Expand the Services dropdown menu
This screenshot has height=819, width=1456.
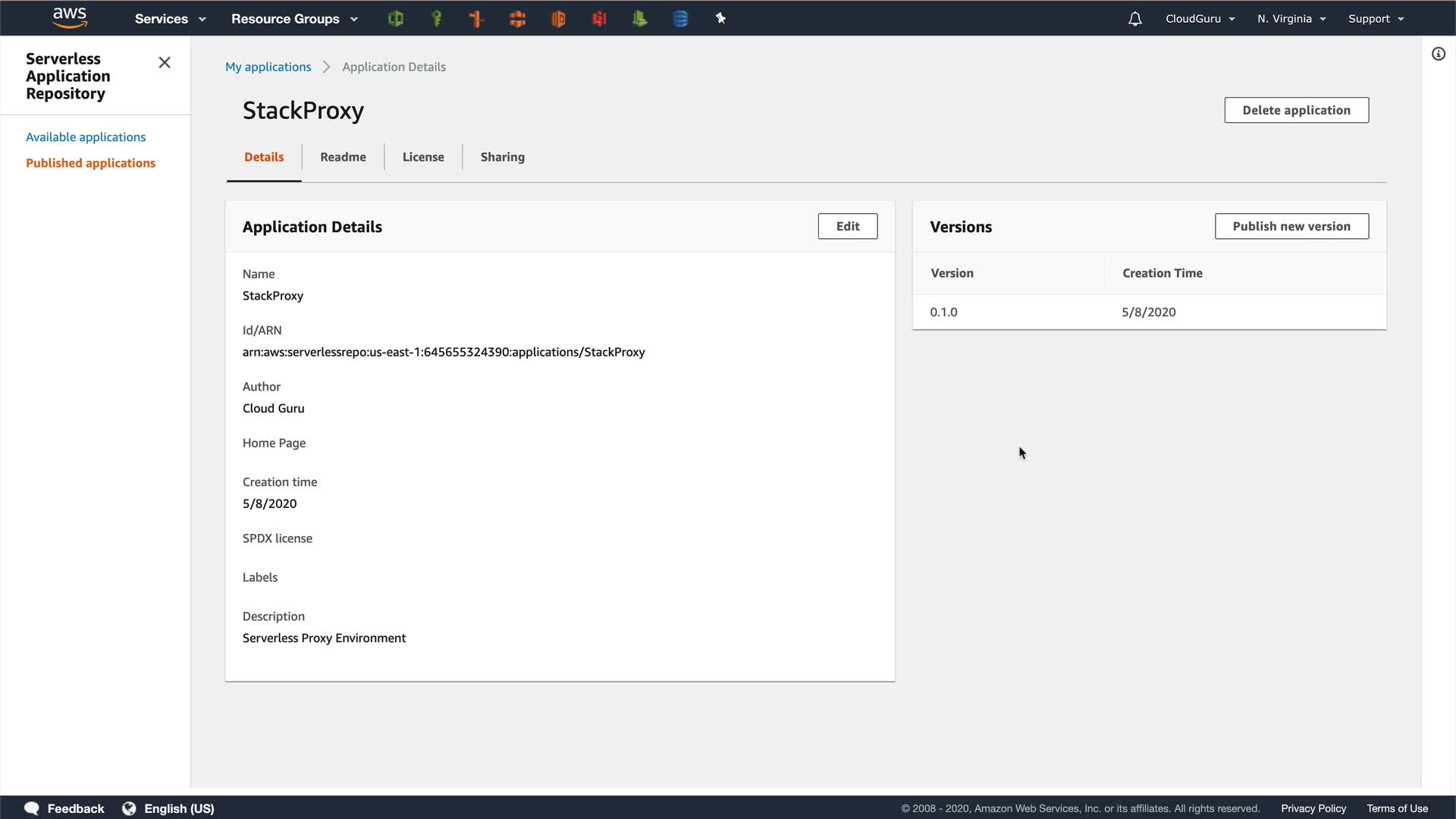(x=170, y=19)
